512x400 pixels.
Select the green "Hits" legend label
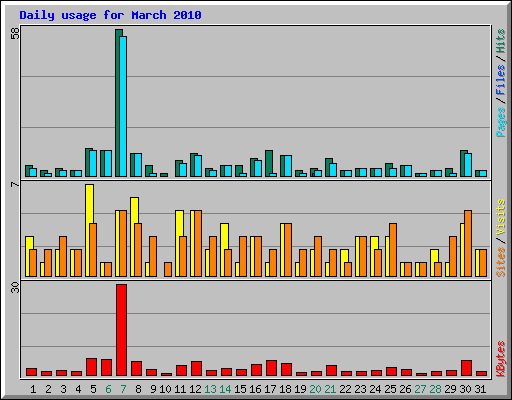[x=501, y=41]
